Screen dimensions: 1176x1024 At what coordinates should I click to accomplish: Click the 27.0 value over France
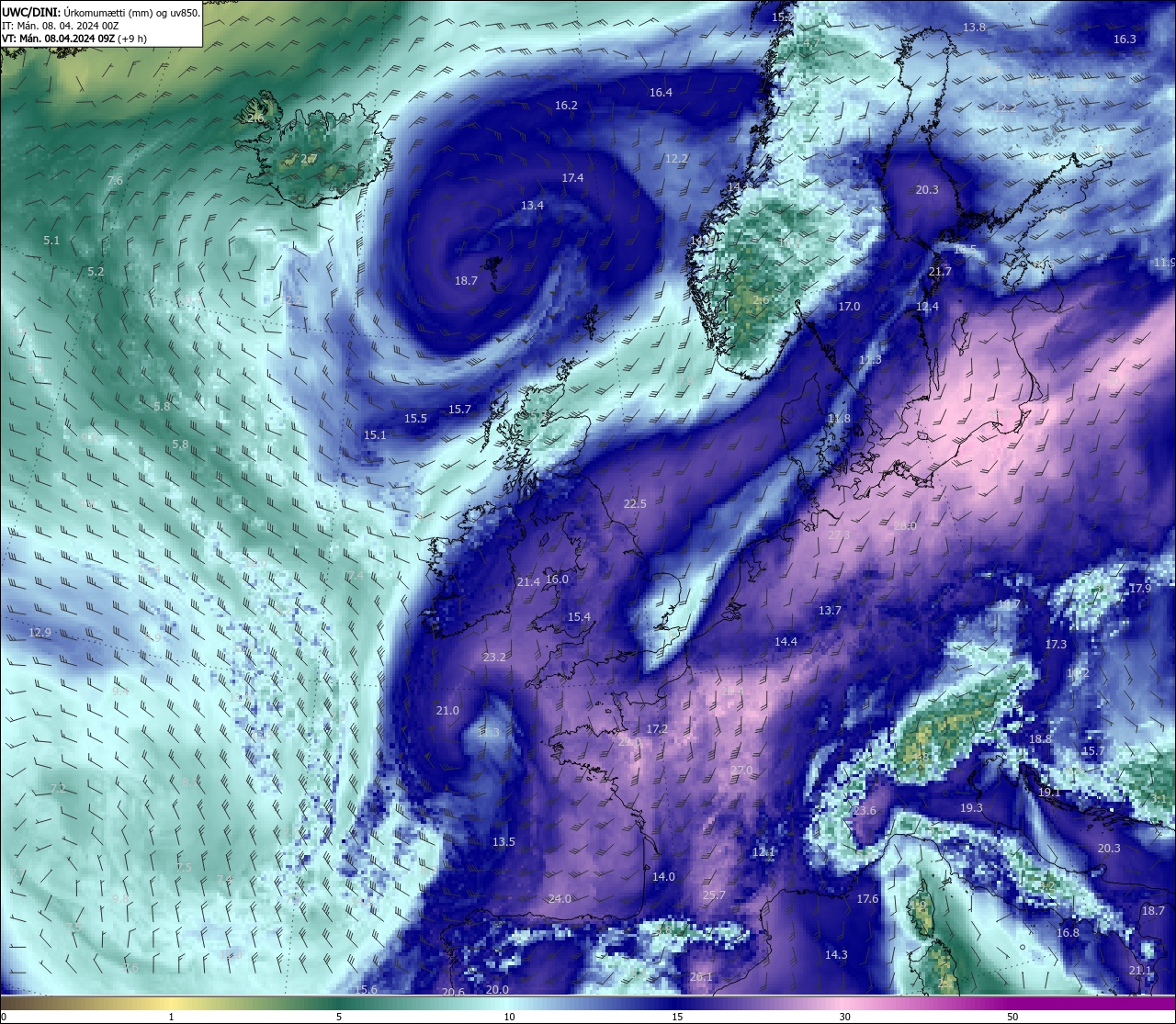click(741, 771)
